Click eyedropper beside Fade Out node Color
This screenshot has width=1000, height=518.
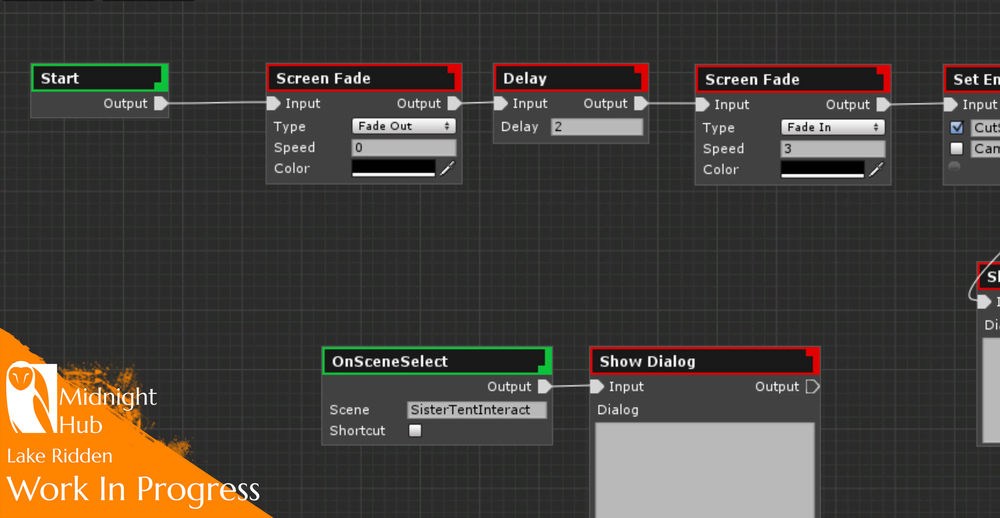click(448, 168)
